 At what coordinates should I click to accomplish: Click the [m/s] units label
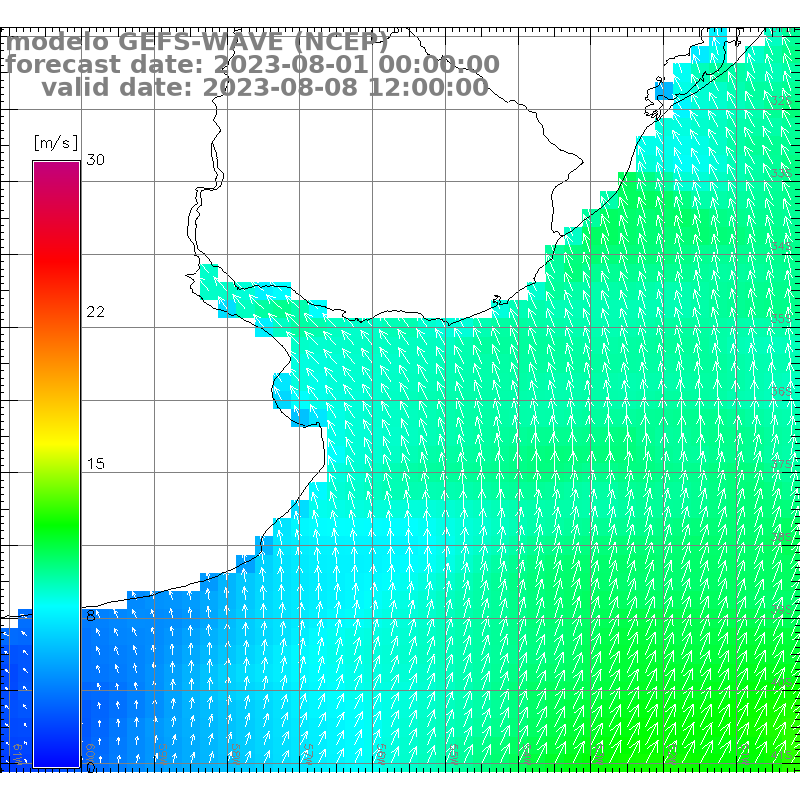point(56,142)
